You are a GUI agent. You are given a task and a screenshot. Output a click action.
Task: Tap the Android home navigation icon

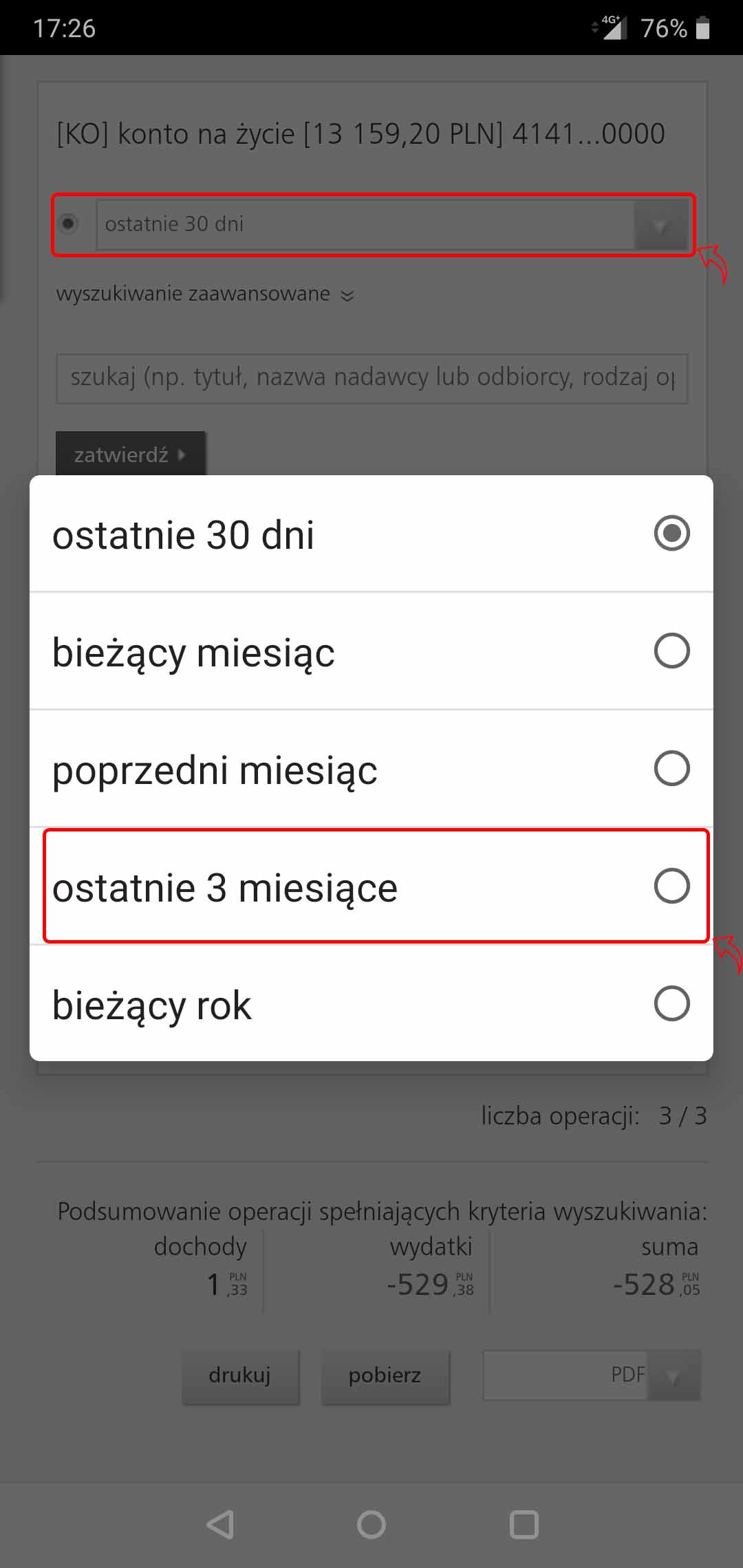(371, 1524)
